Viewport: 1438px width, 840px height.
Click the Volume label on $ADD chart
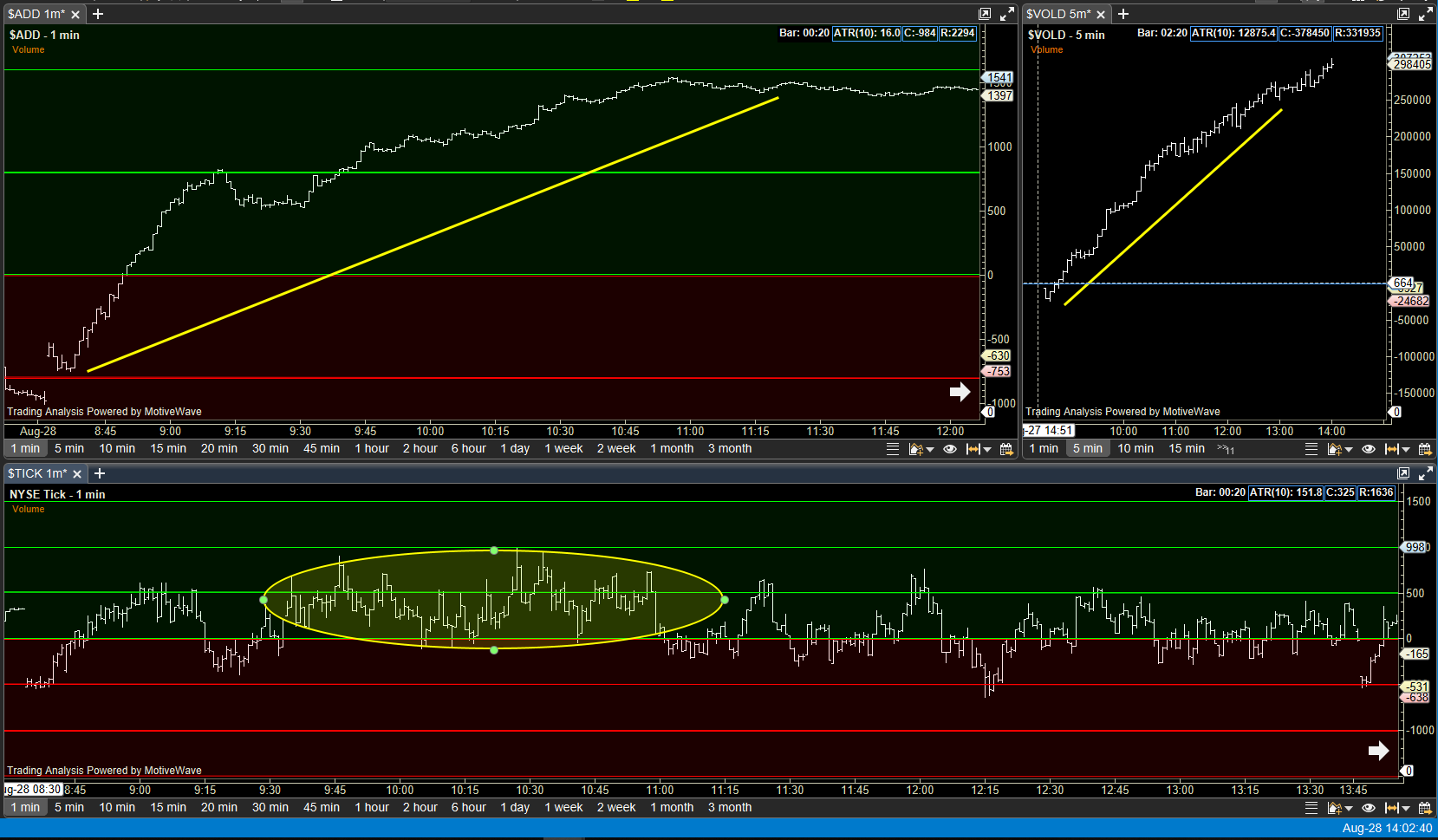coord(29,49)
